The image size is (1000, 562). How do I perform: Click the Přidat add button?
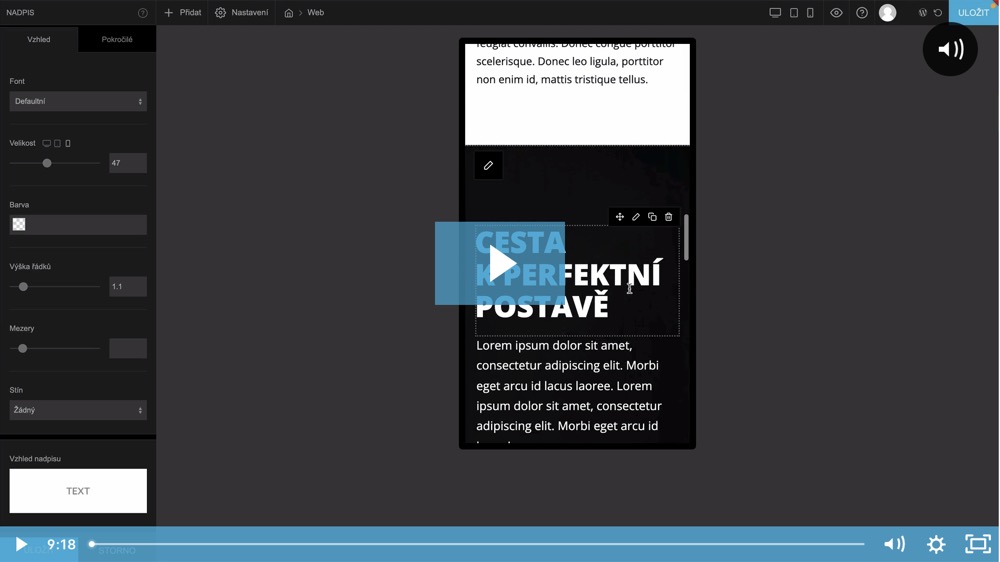pyautogui.click(x=183, y=13)
